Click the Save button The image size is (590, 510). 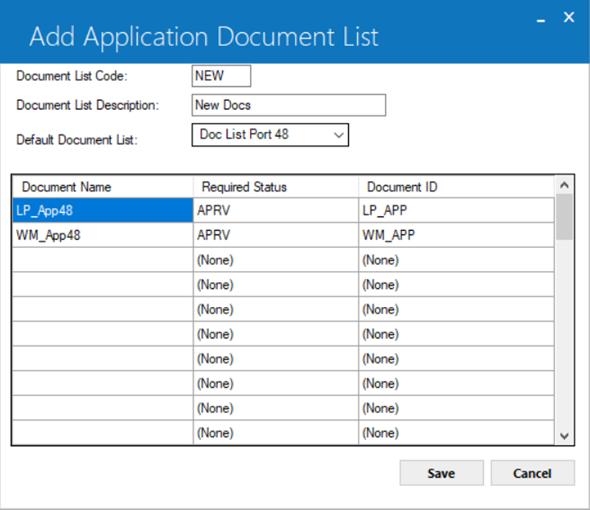coord(441,473)
